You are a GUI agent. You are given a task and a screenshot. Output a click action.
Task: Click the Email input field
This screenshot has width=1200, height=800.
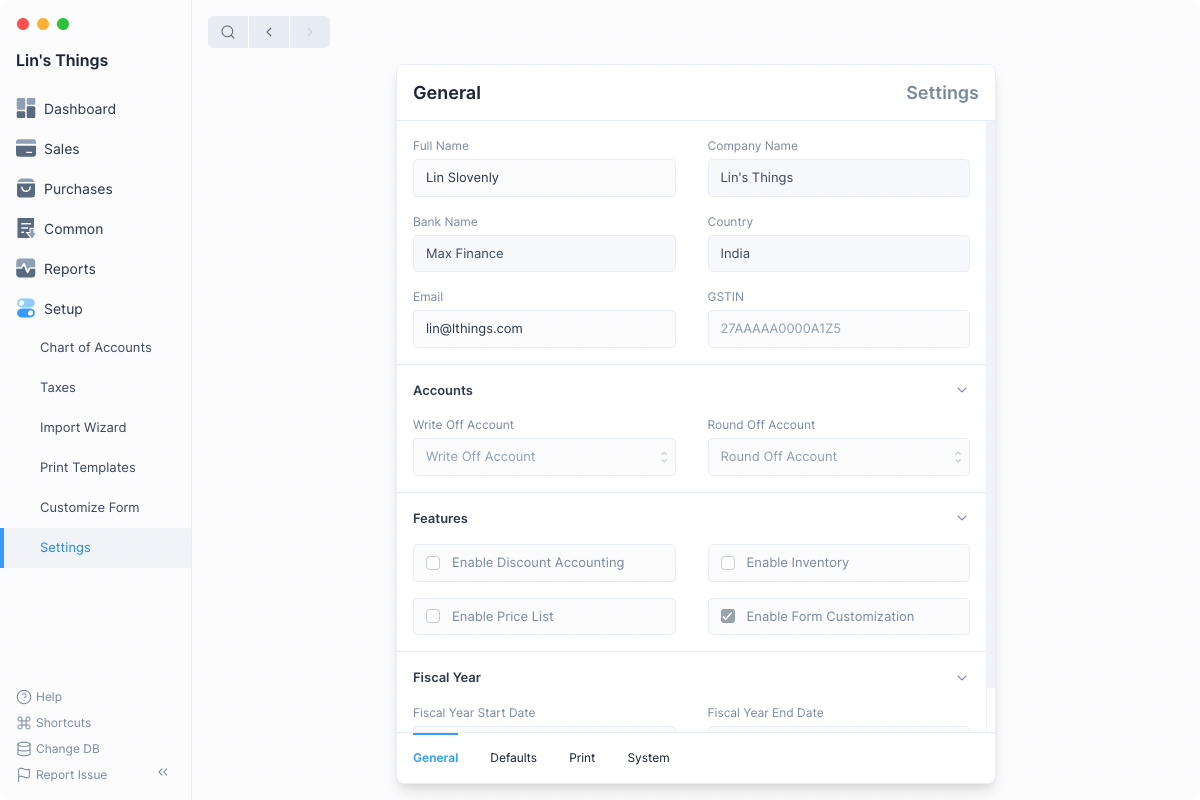(544, 329)
